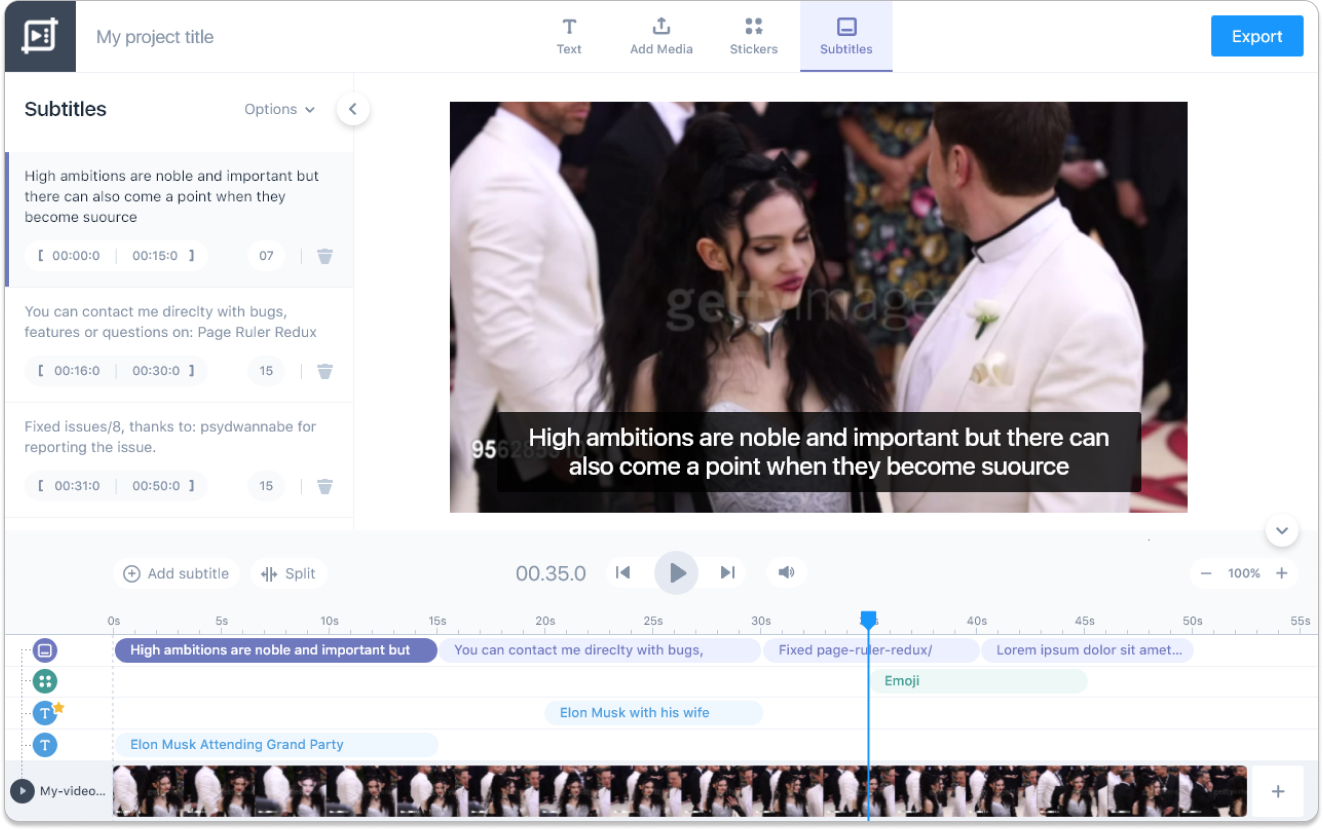Viewport: 1323px width, 830px height.
Task: Click the app logo icon
Action: (x=40, y=37)
